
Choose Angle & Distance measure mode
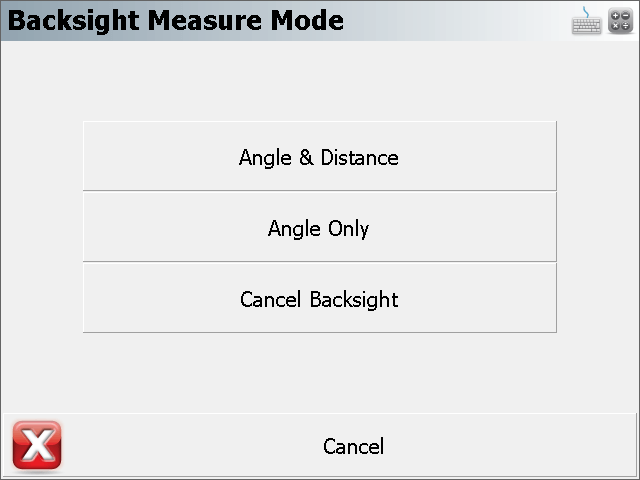(320, 156)
